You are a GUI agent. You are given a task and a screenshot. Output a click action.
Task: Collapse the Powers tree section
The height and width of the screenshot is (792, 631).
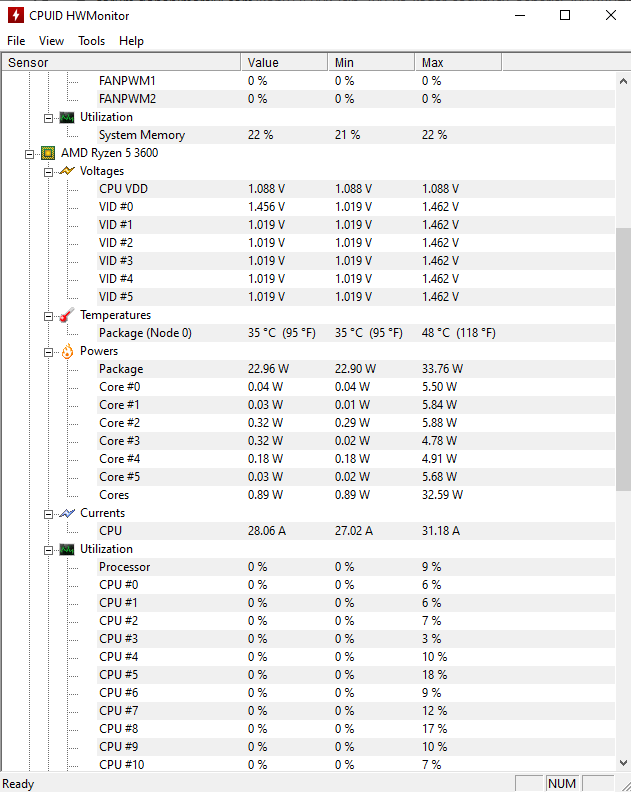pyautogui.click(x=49, y=351)
